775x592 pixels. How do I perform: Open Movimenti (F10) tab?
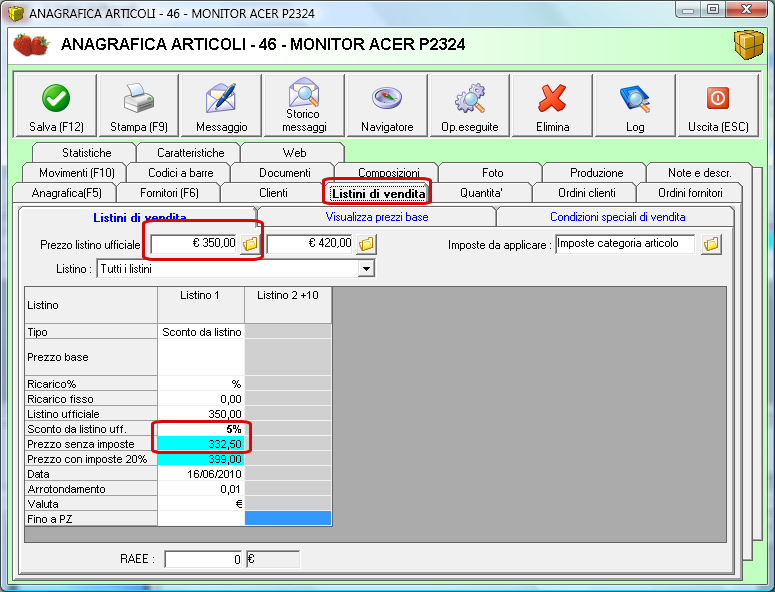click(77, 173)
